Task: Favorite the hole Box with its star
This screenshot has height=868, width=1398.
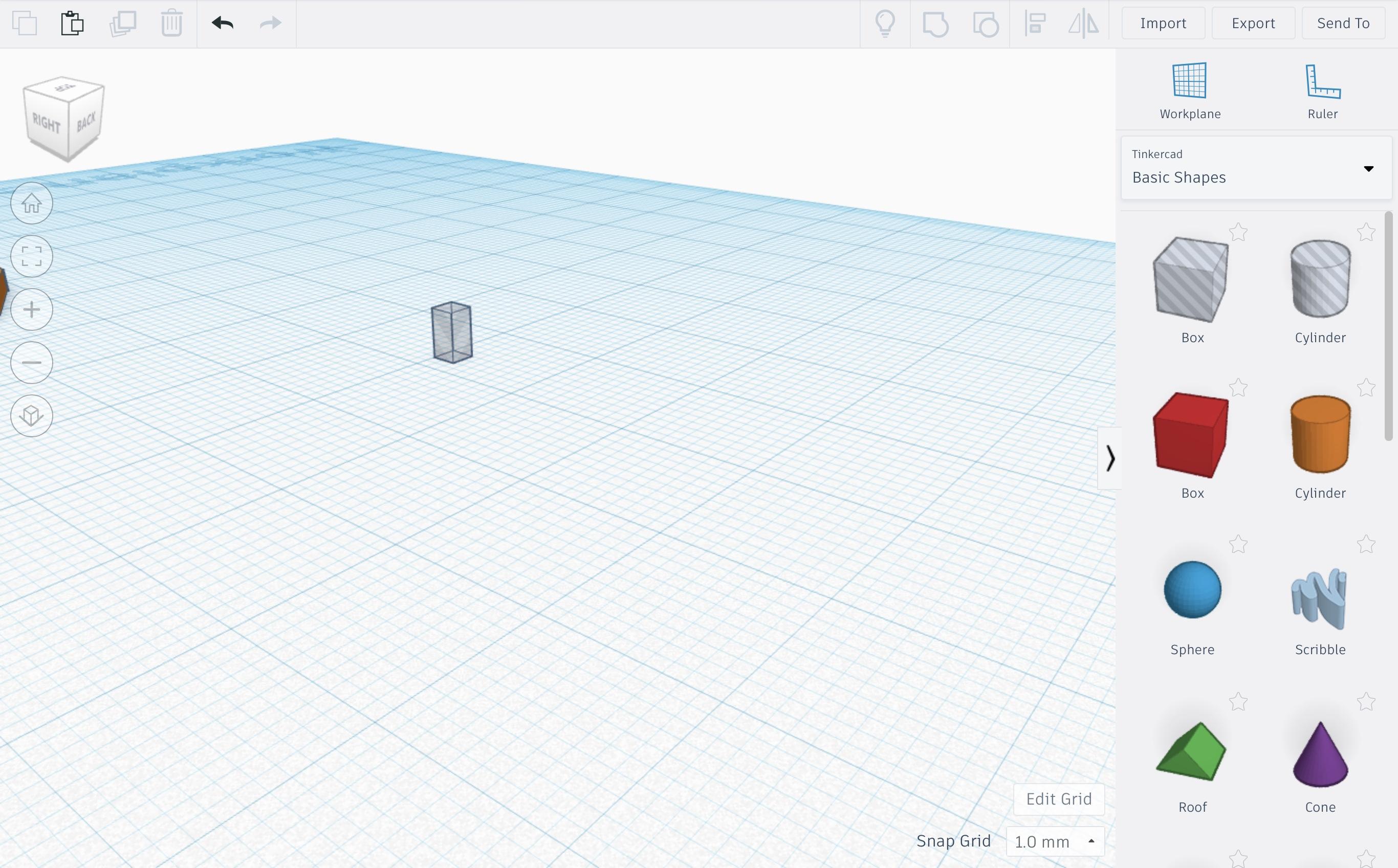Action: 1238,233
